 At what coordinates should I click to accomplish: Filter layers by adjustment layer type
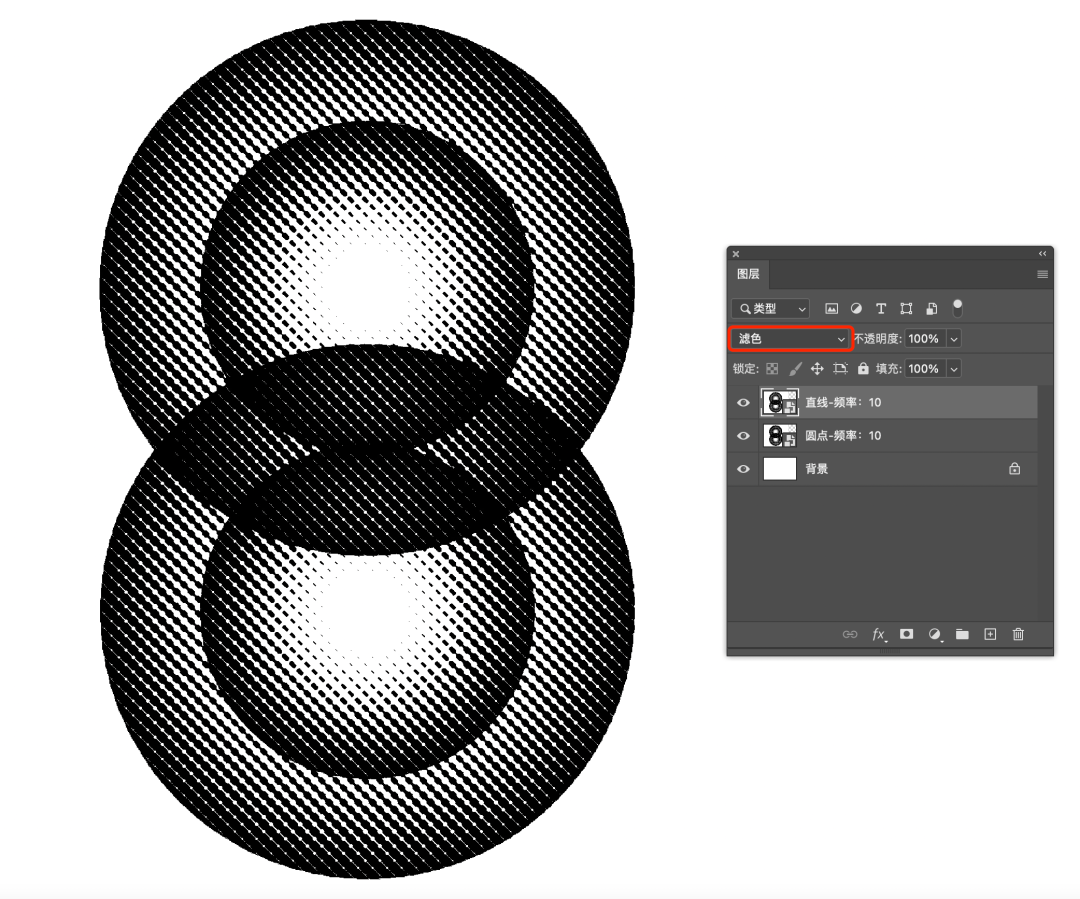coord(856,309)
